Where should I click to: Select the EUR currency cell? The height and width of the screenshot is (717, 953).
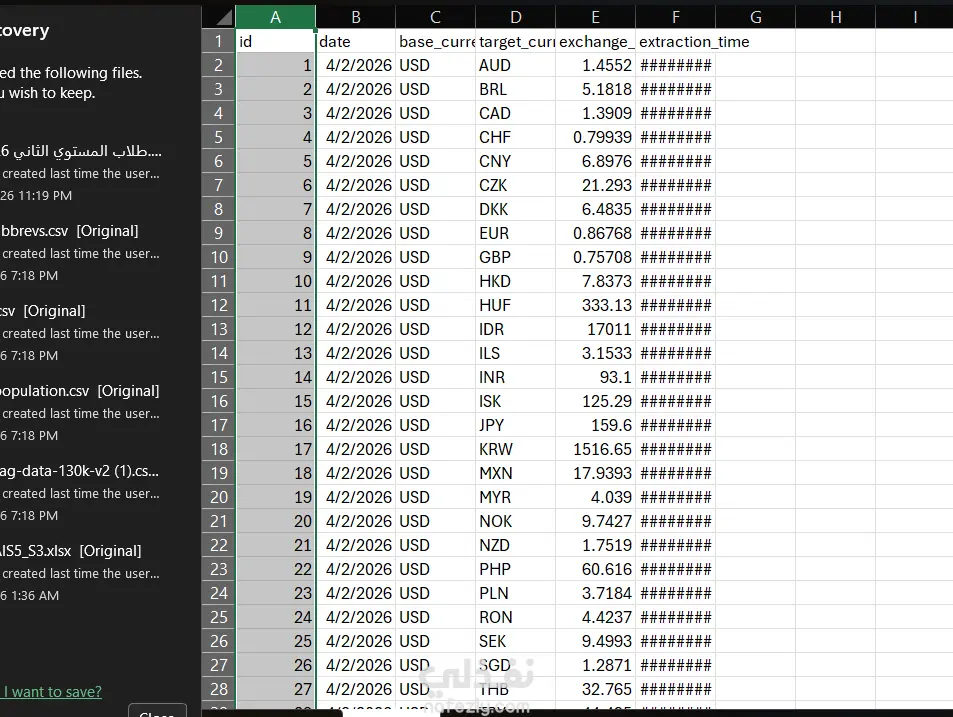pyautogui.click(x=515, y=233)
